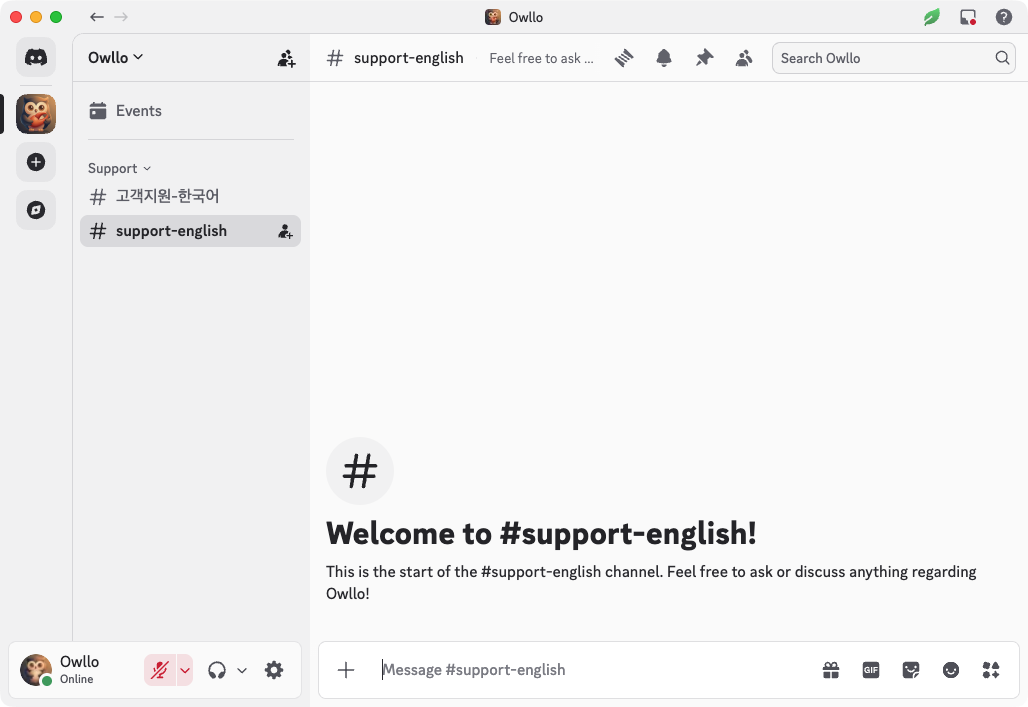The width and height of the screenshot is (1028, 707).
Task: Open server Discover with the compass icon
Action: pos(36,210)
